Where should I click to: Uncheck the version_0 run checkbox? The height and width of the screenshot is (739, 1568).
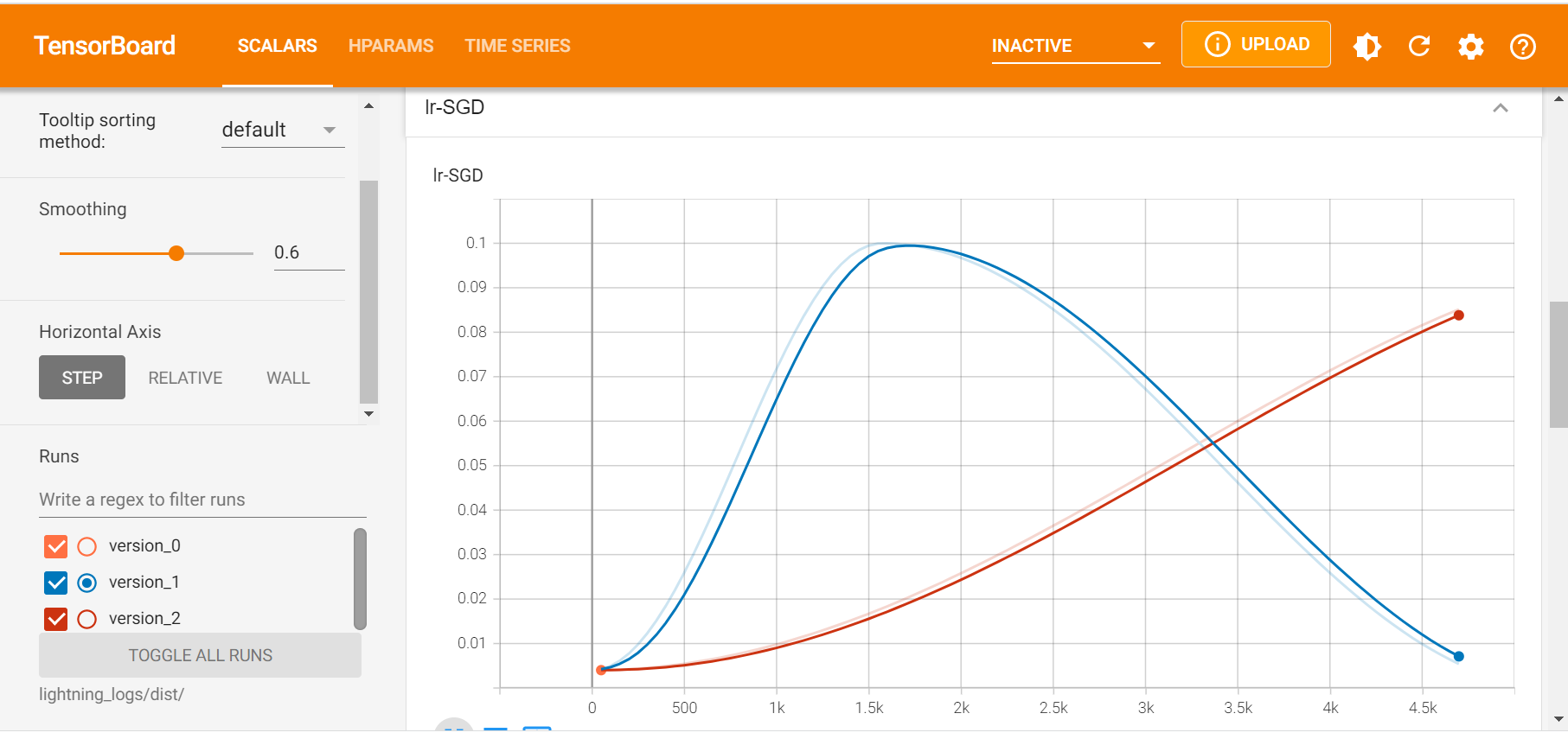(x=56, y=546)
